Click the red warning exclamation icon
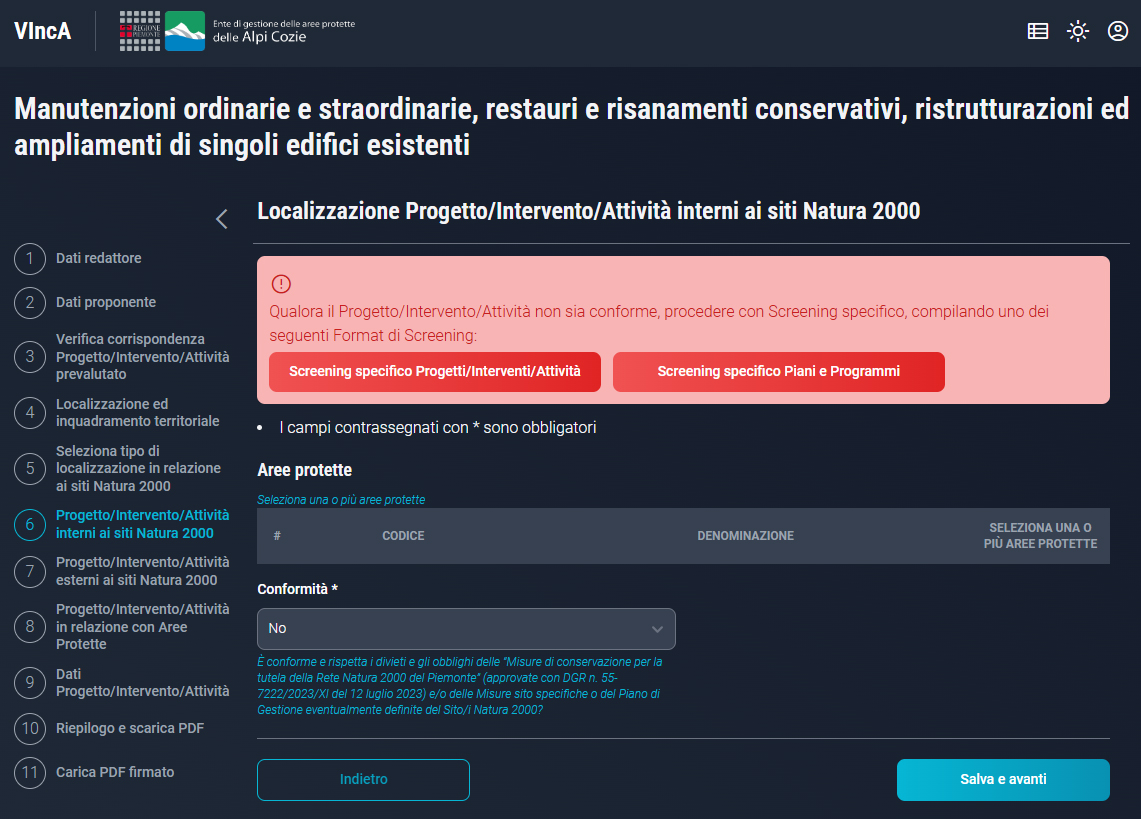Screen dimensions: 1141x819 pyautogui.click(x=281, y=284)
